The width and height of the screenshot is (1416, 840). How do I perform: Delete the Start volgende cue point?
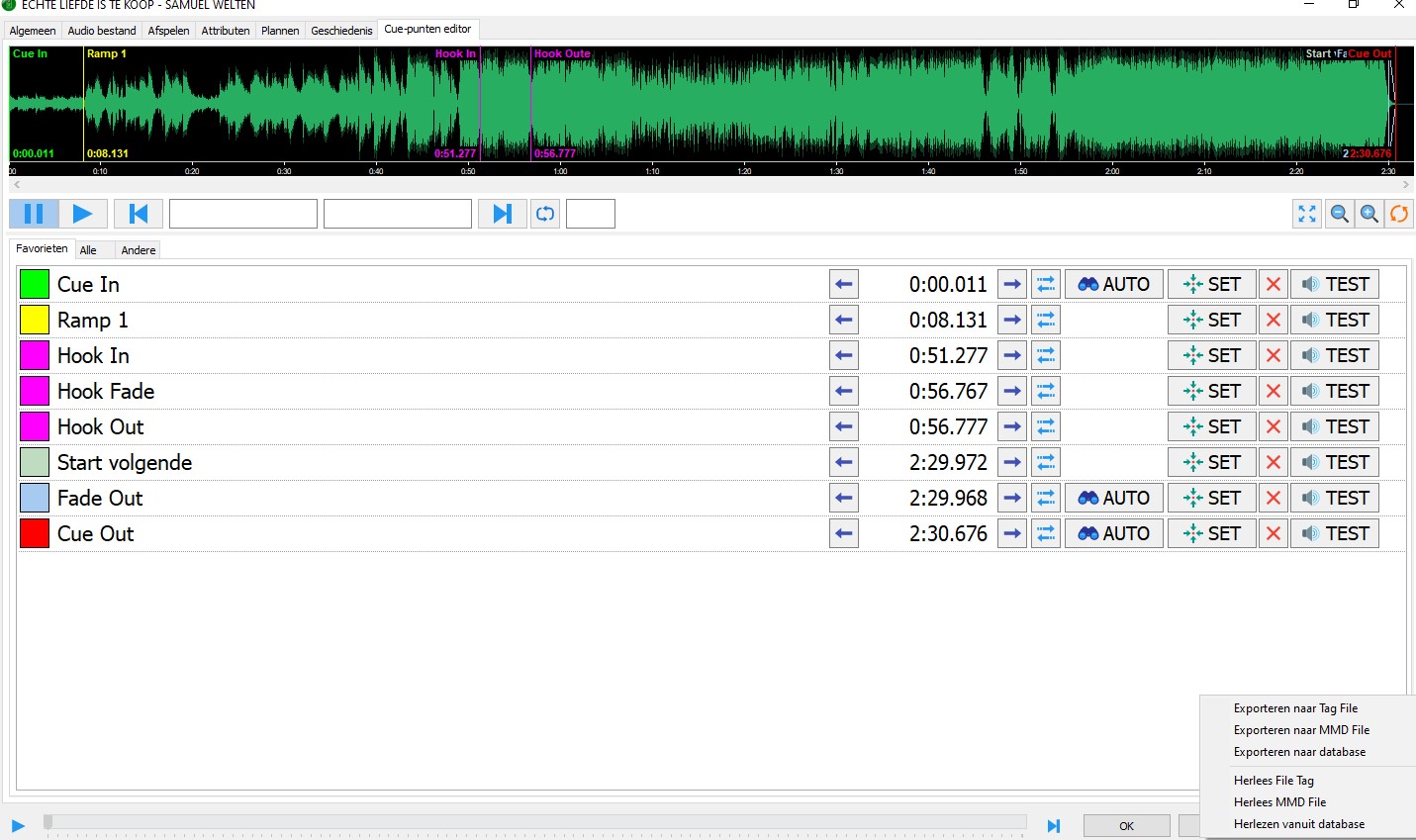[1274, 463]
